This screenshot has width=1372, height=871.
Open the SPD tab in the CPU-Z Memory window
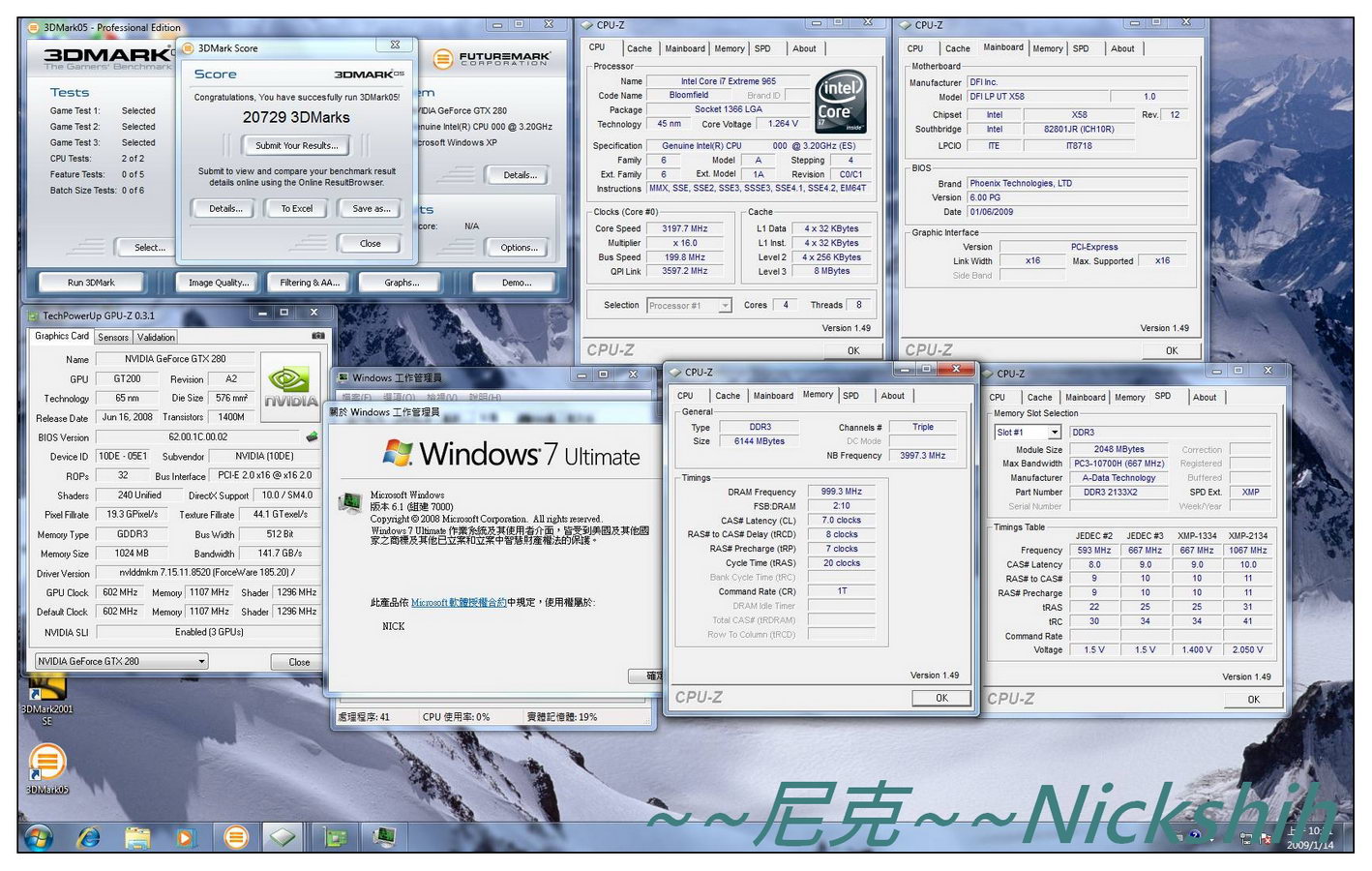click(x=850, y=396)
